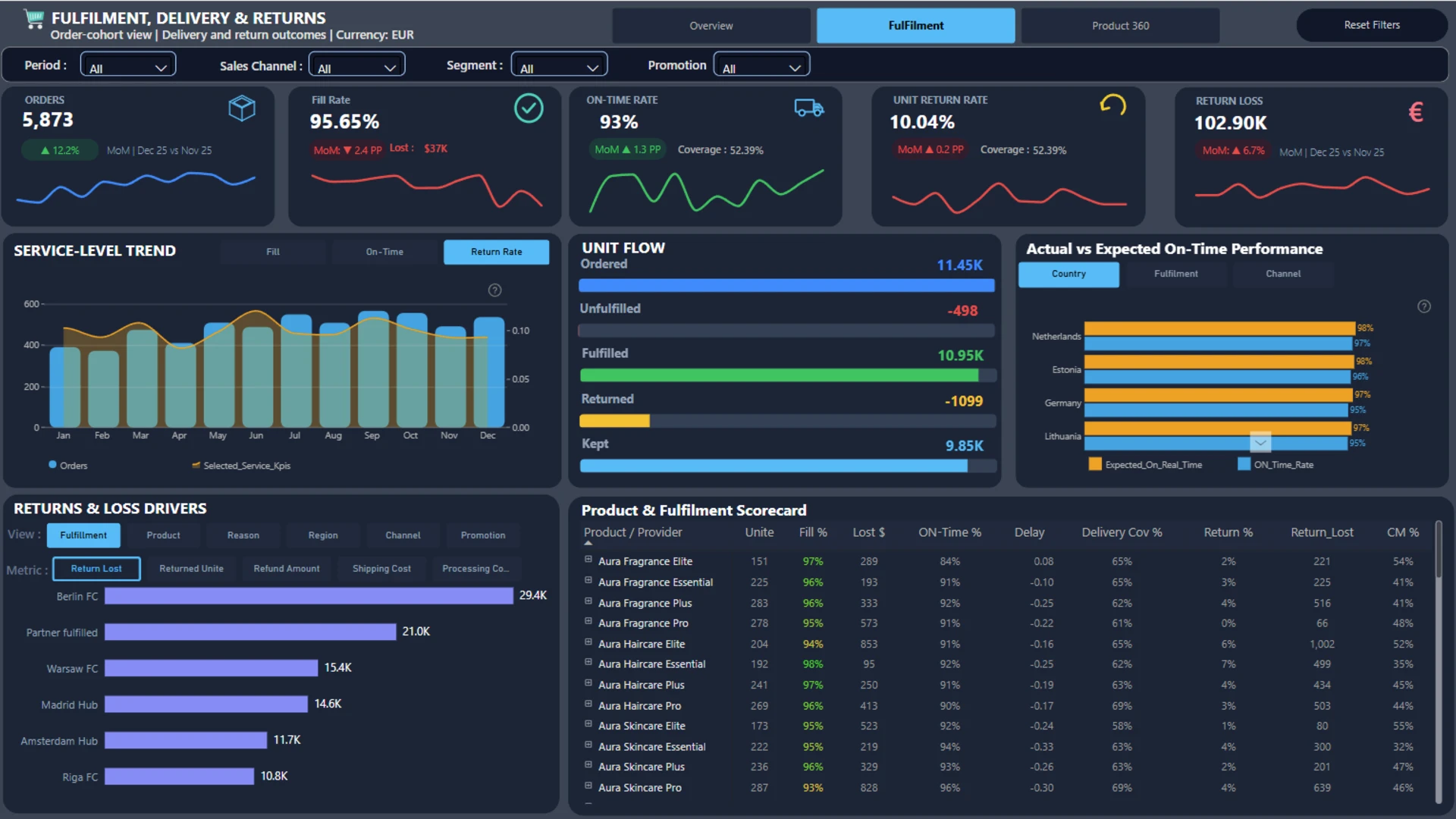Switch Returns view to Promotion
The image size is (1456, 819).
pos(483,535)
